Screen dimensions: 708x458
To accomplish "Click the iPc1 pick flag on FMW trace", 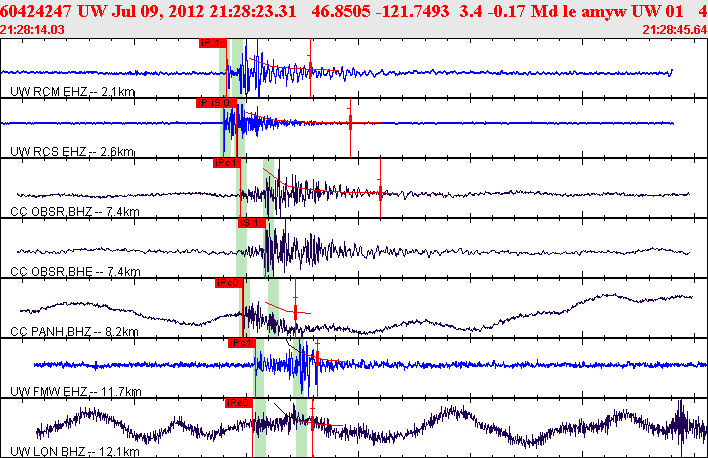I will pyautogui.click(x=242, y=343).
